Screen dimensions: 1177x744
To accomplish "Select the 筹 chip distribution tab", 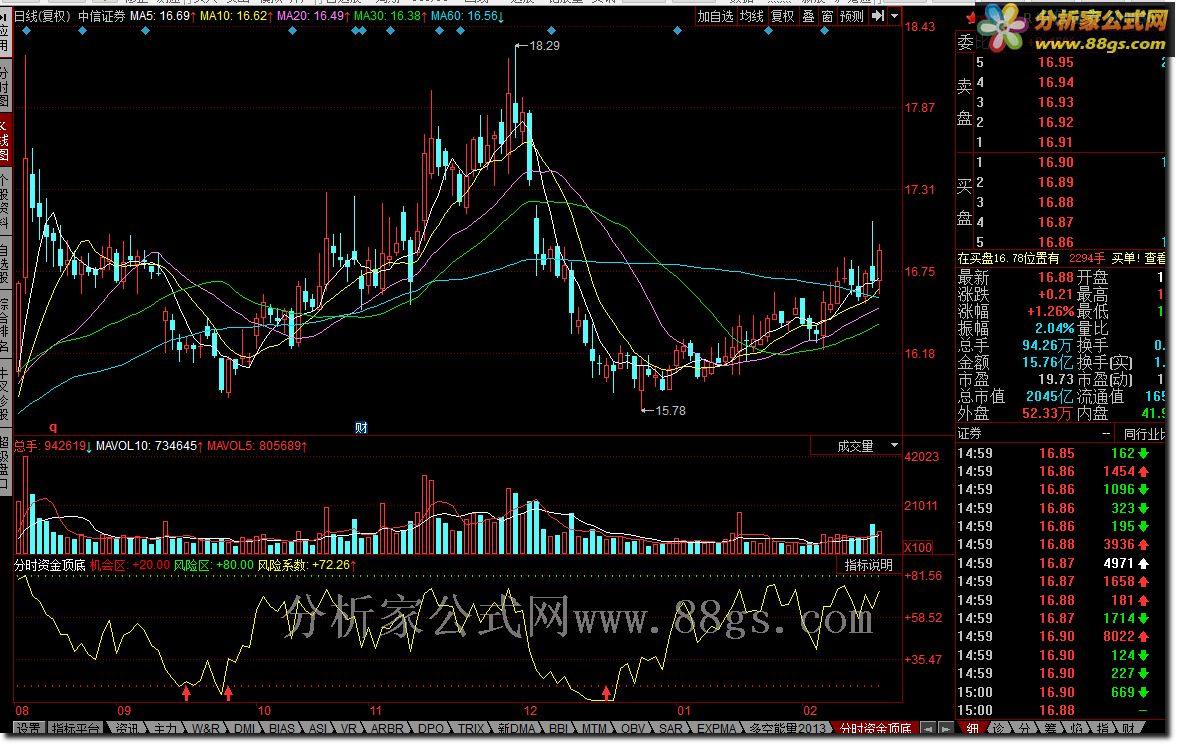I will 1050,729.
